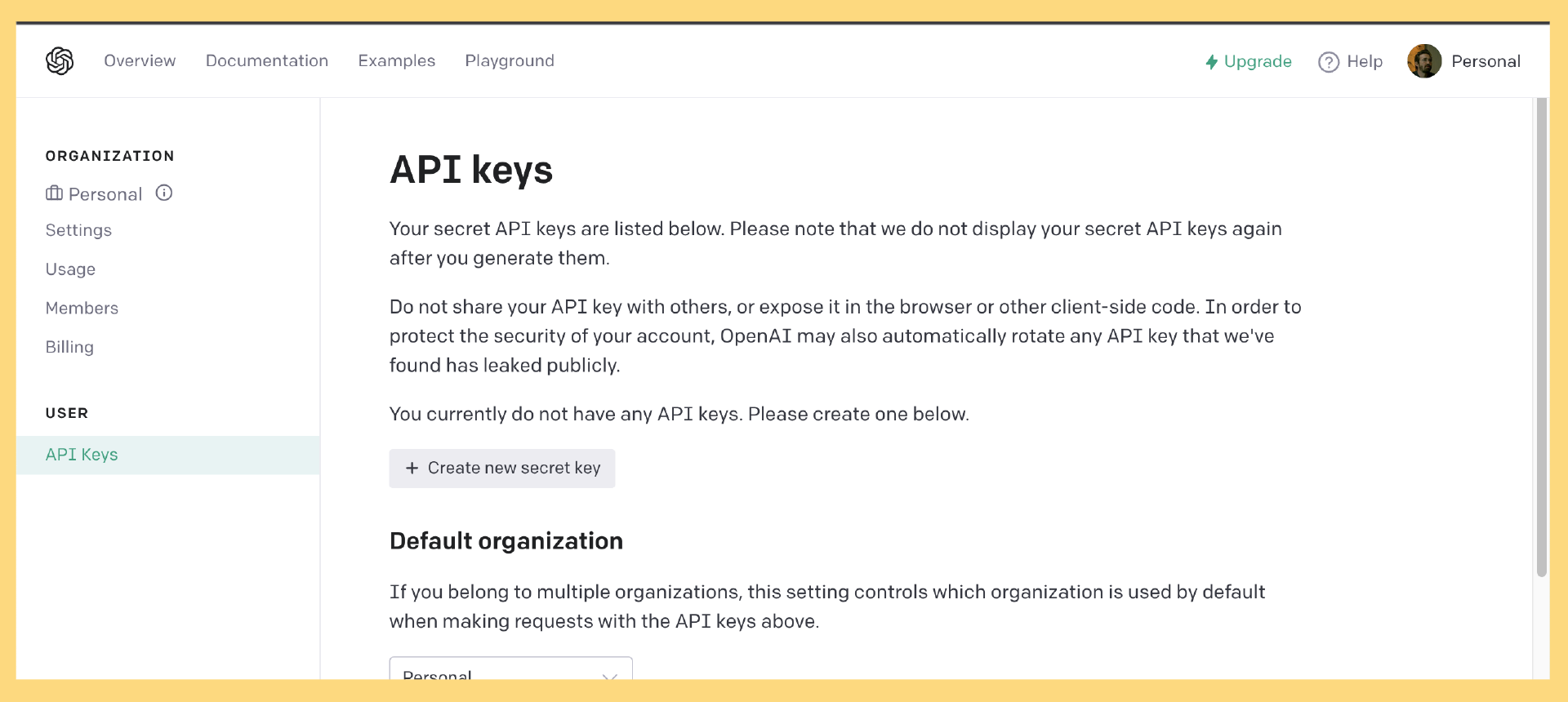
Task: Open the Personal organization select box
Action: click(x=511, y=669)
